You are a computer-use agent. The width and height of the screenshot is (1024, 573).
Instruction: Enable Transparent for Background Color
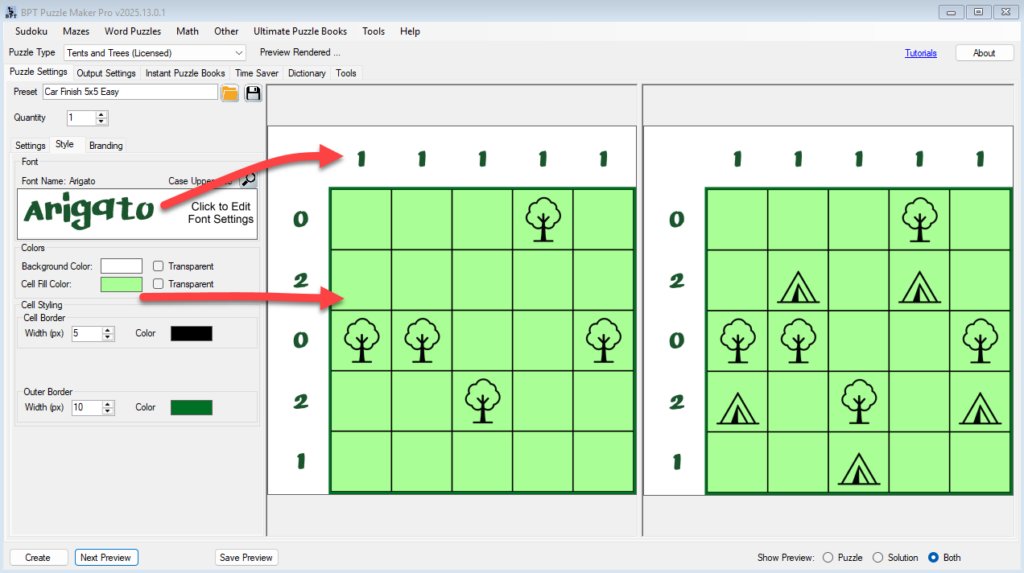click(159, 266)
